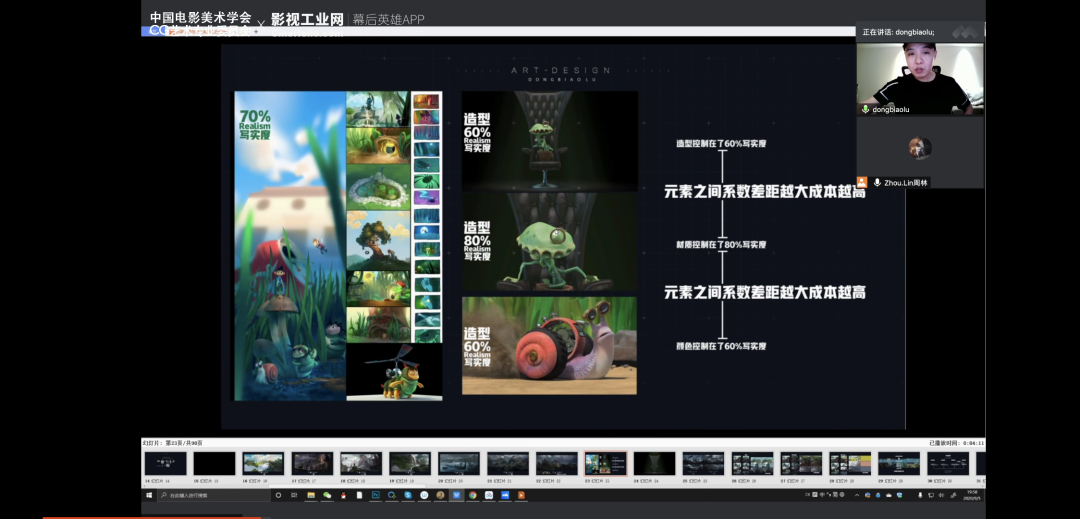Open Task View in the taskbar
Image resolution: width=1080 pixels, height=519 pixels.
click(294, 495)
